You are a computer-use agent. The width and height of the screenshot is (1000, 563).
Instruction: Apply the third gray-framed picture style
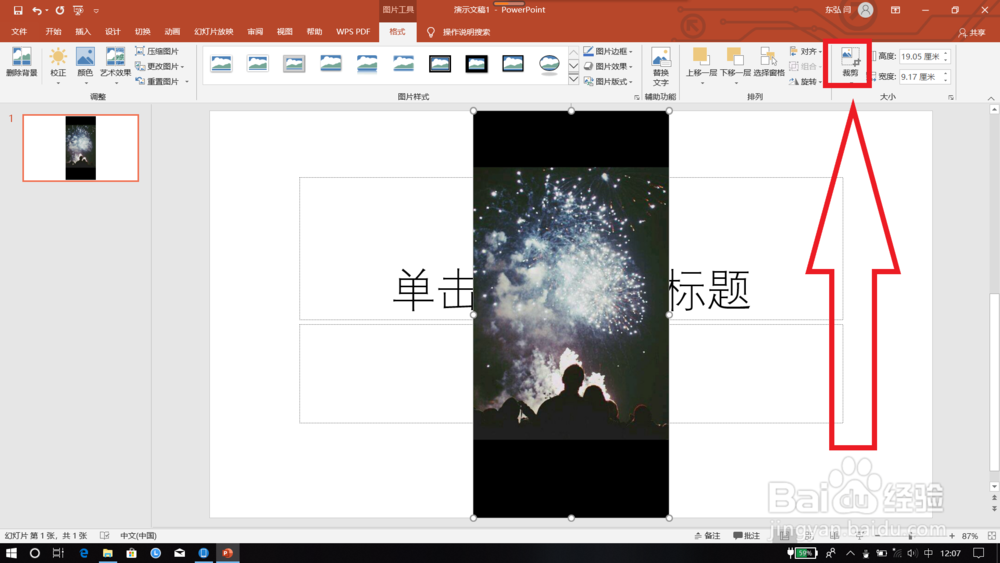click(x=294, y=64)
